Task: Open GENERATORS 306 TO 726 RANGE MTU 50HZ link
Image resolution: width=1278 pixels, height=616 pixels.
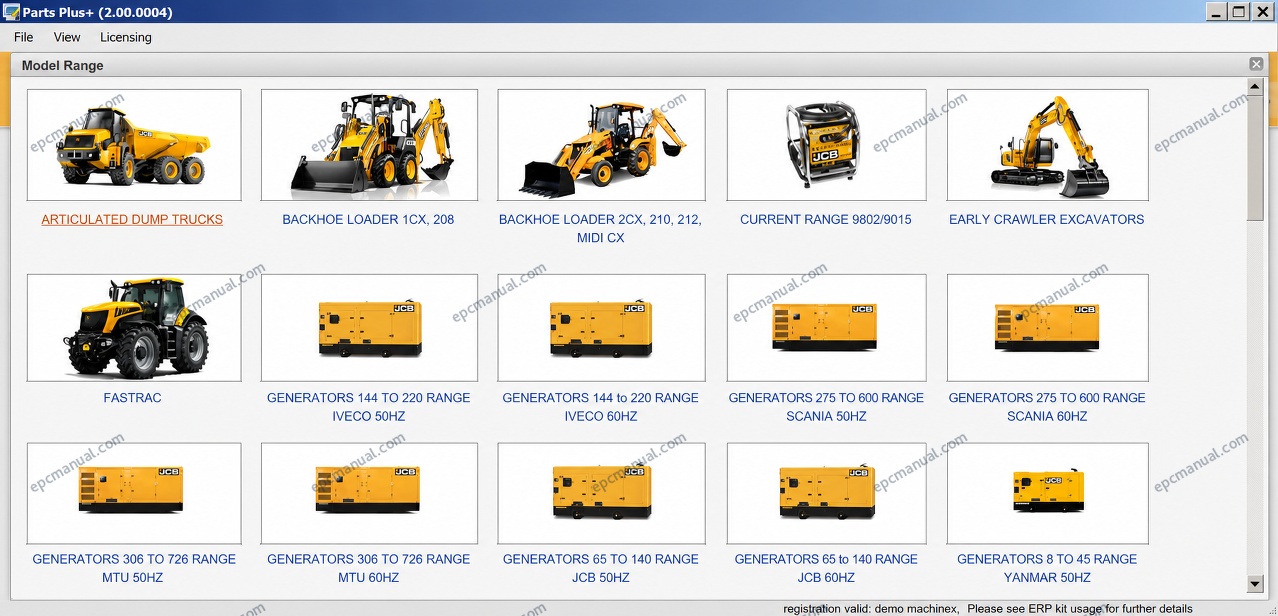Action: tap(134, 568)
